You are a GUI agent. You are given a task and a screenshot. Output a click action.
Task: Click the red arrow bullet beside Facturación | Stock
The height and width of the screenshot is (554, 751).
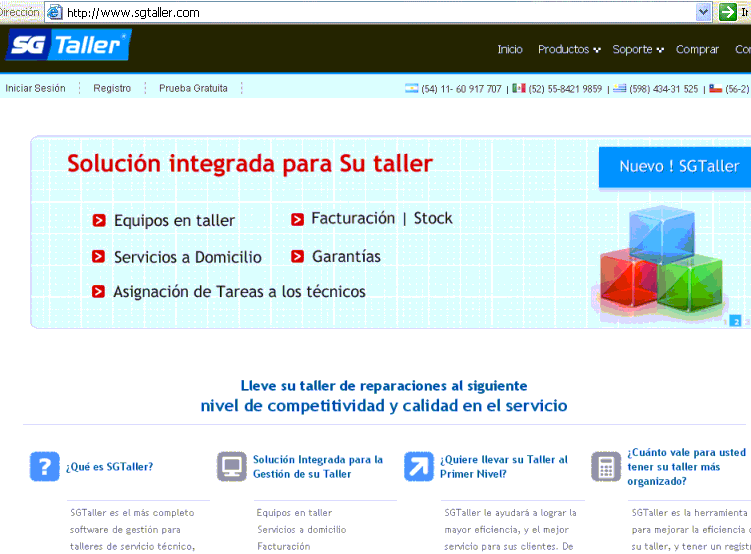297,219
